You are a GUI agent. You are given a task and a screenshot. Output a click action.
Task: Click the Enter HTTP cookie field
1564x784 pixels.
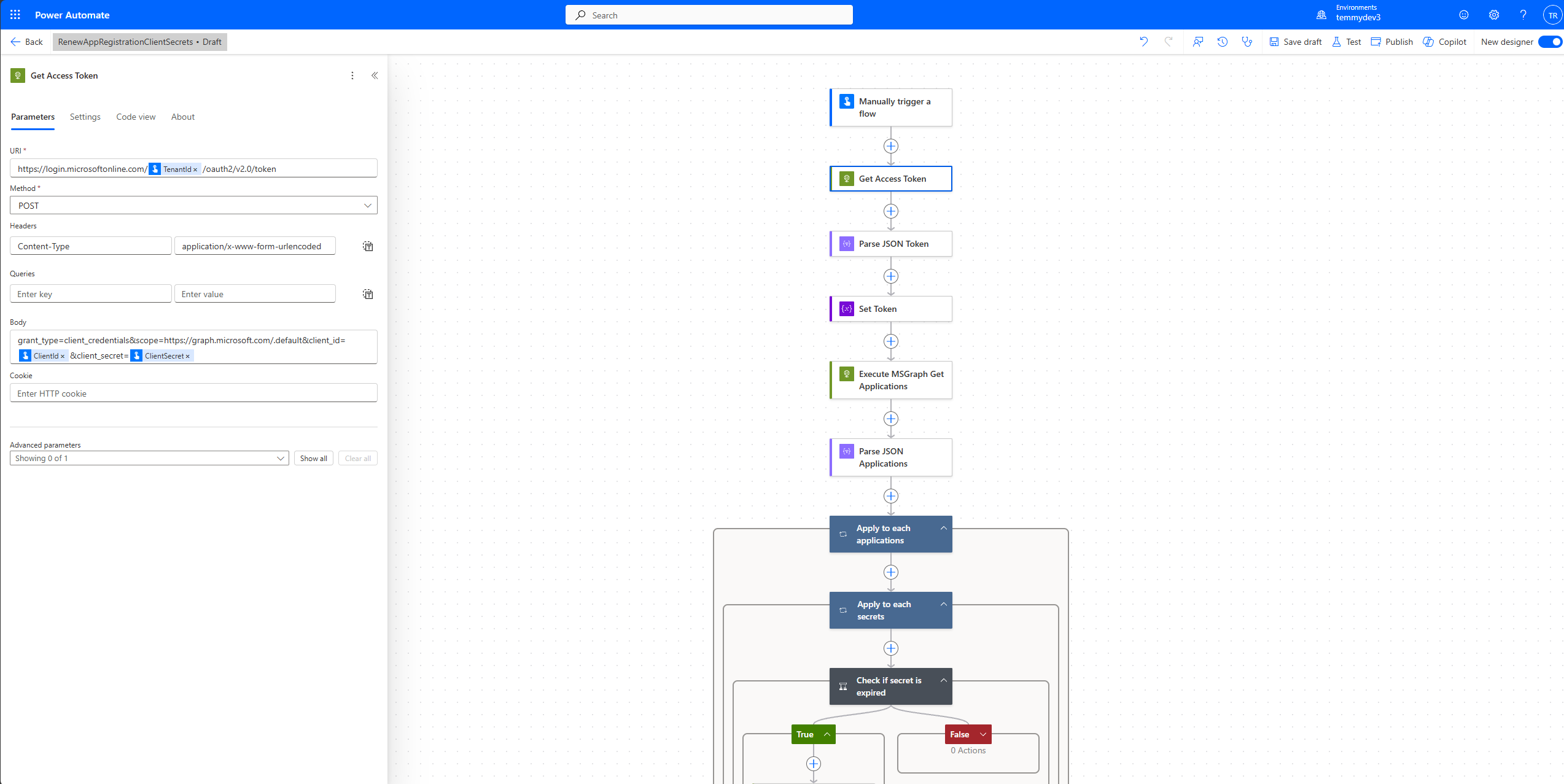(193, 393)
